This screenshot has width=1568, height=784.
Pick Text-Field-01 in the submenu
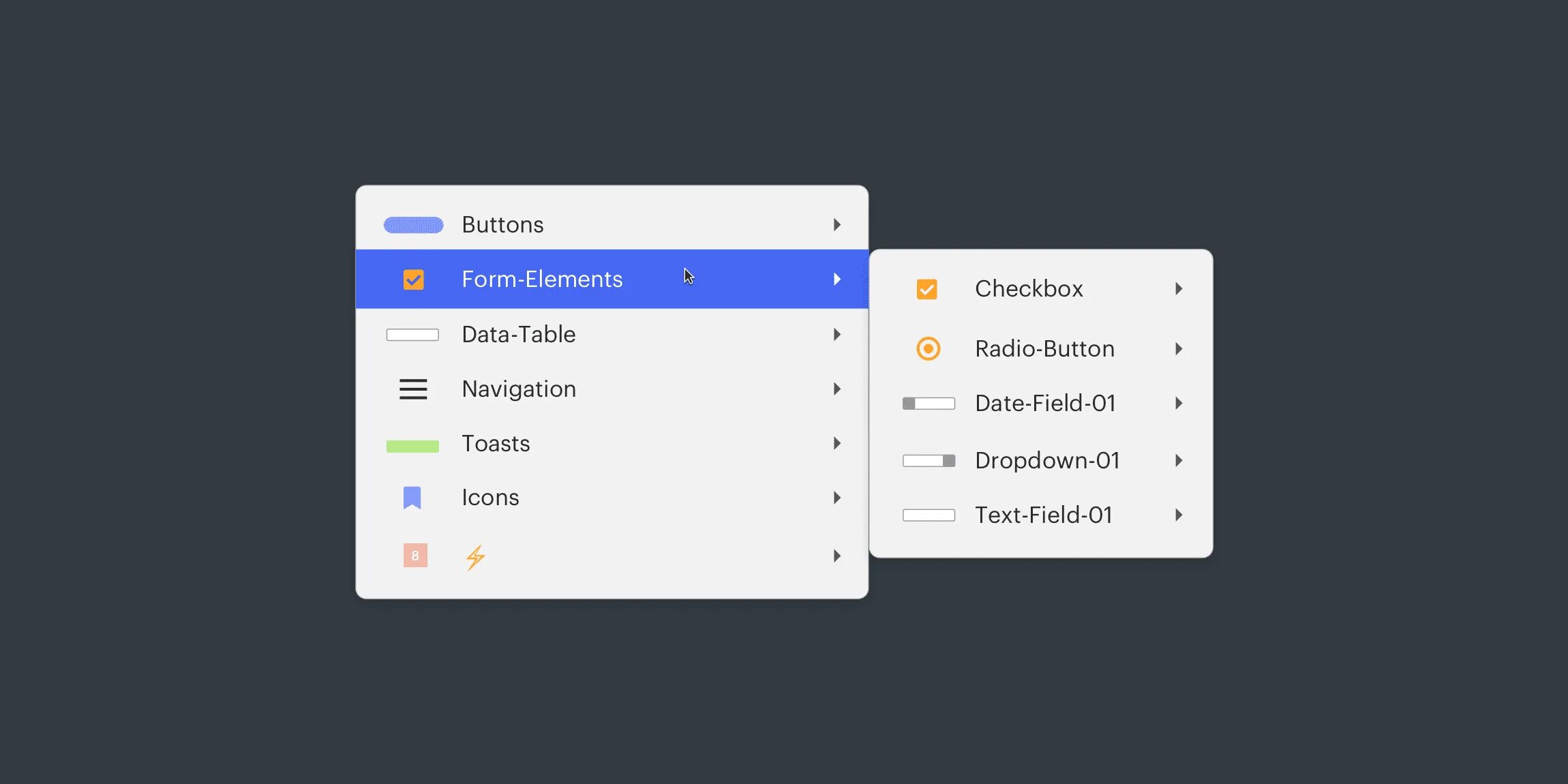(1041, 515)
